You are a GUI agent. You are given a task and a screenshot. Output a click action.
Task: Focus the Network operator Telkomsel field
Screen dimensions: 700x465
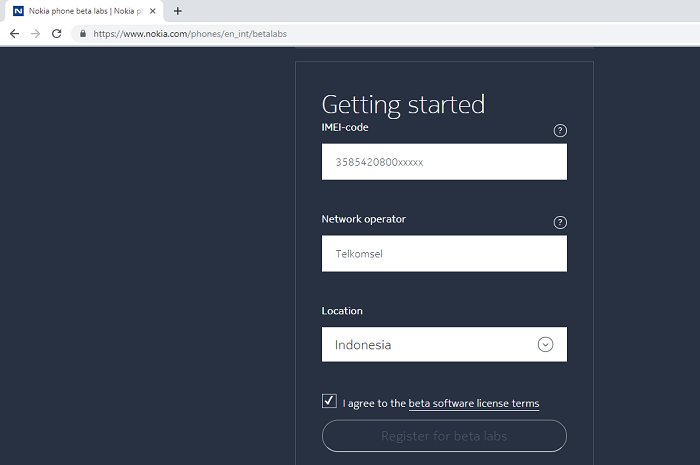[x=444, y=253]
